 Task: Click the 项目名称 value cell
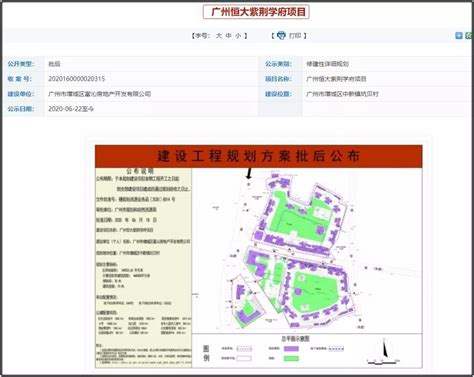pos(336,79)
